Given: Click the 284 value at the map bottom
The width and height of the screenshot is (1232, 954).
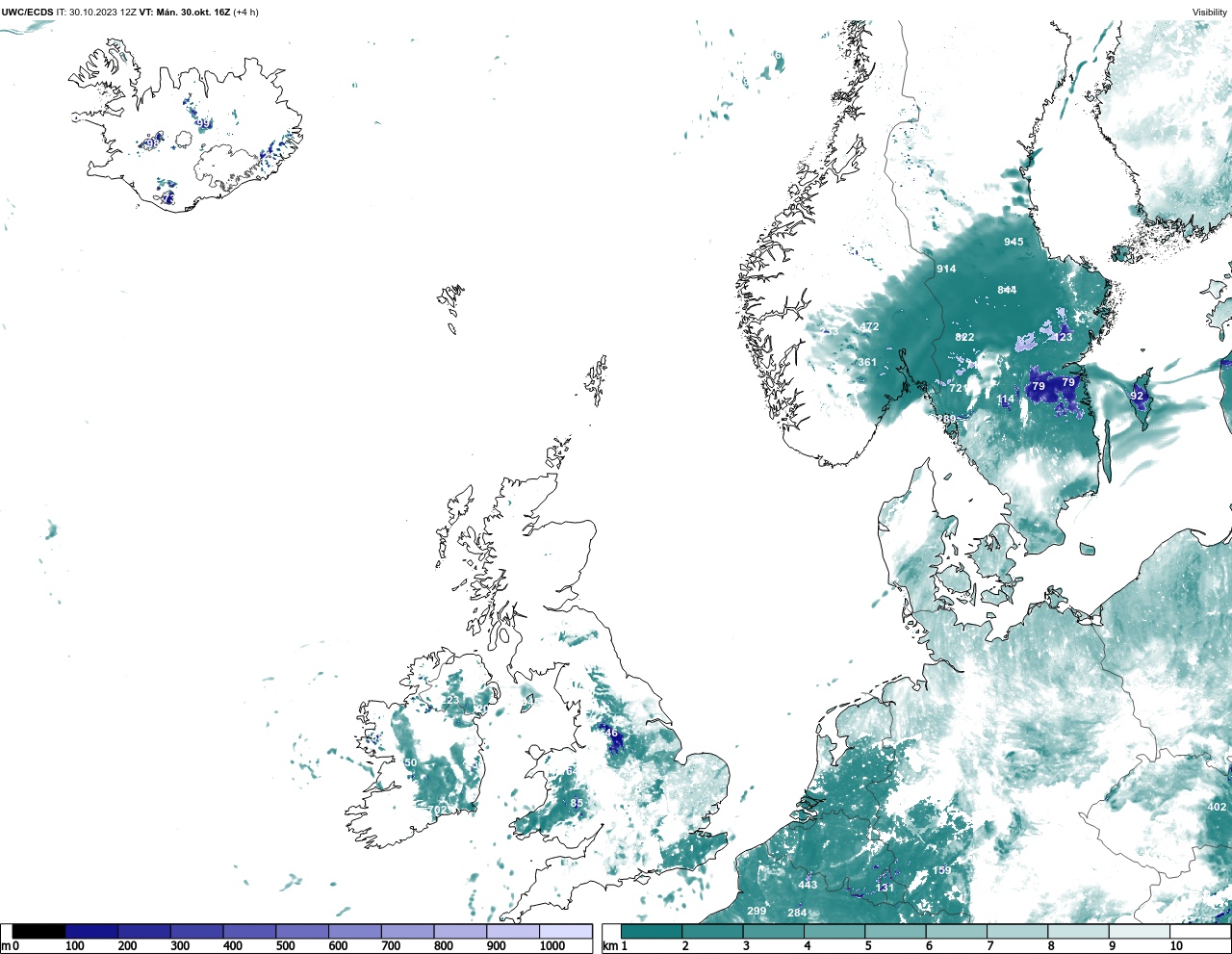Looking at the screenshot, I should [797, 913].
